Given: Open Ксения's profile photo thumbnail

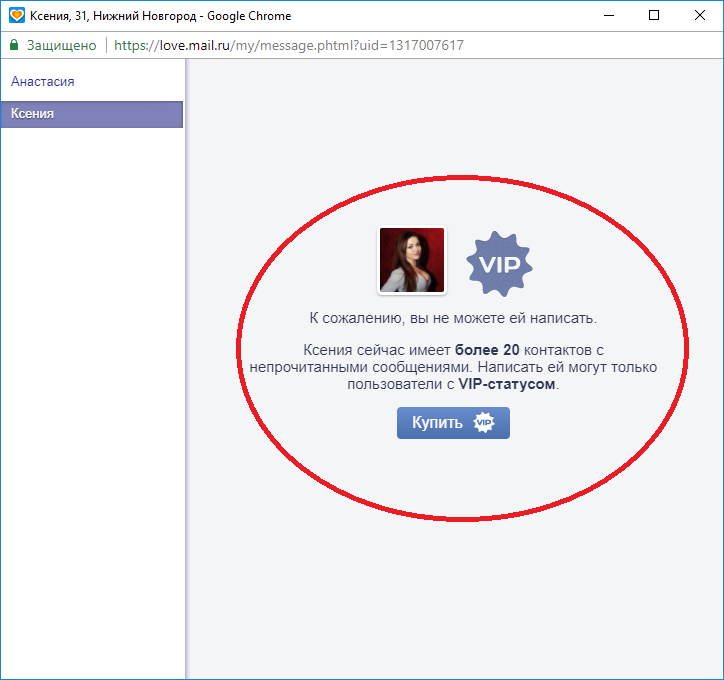Looking at the screenshot, I should pyautogui.click(x=411, y=260).
